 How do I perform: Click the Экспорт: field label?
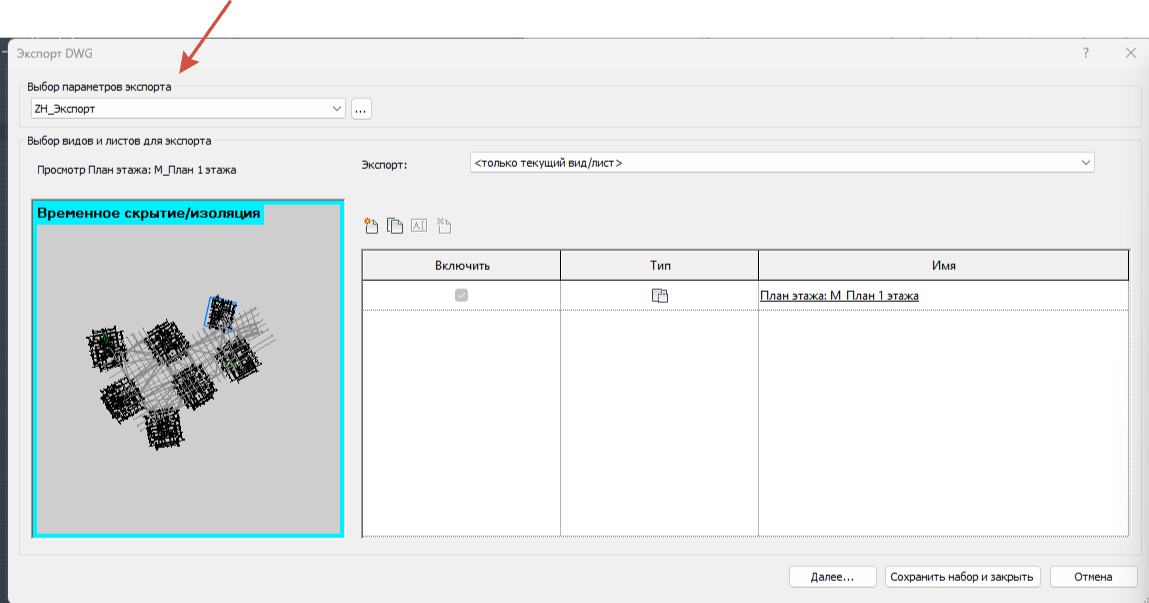point(384,165)
